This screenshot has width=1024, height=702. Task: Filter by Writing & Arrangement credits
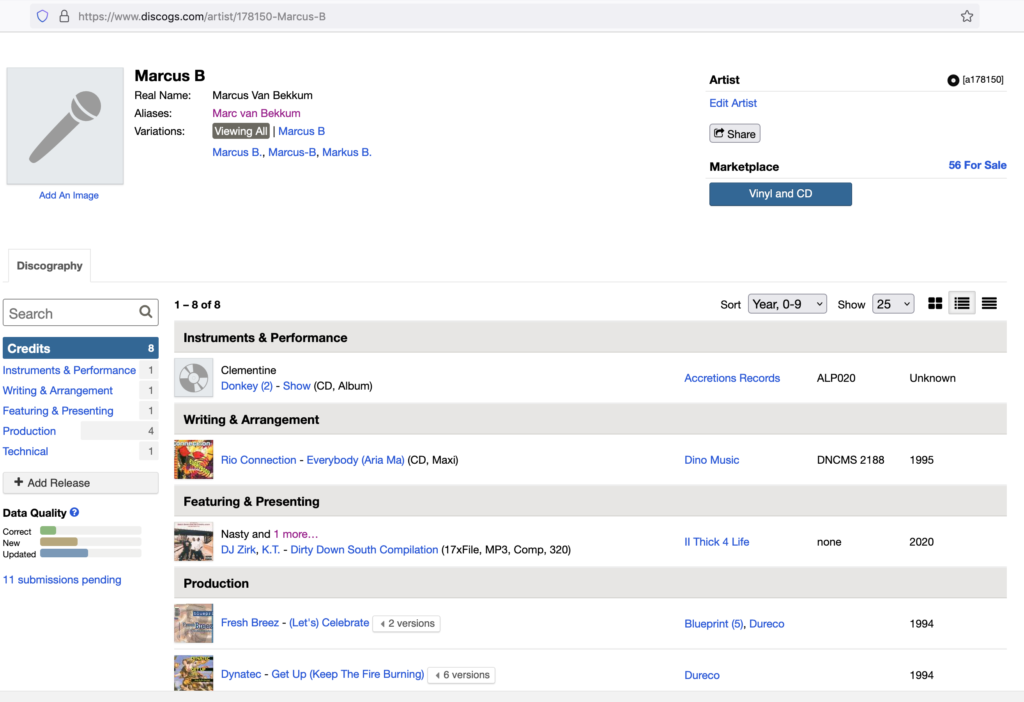(x=57, y=391)
